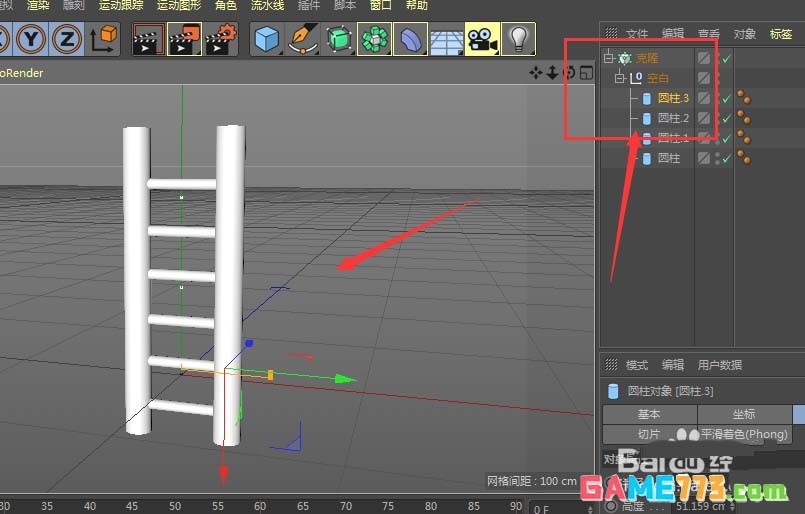
Task: Select Phong tag on 圆柱.1 row
Action: 744,137
